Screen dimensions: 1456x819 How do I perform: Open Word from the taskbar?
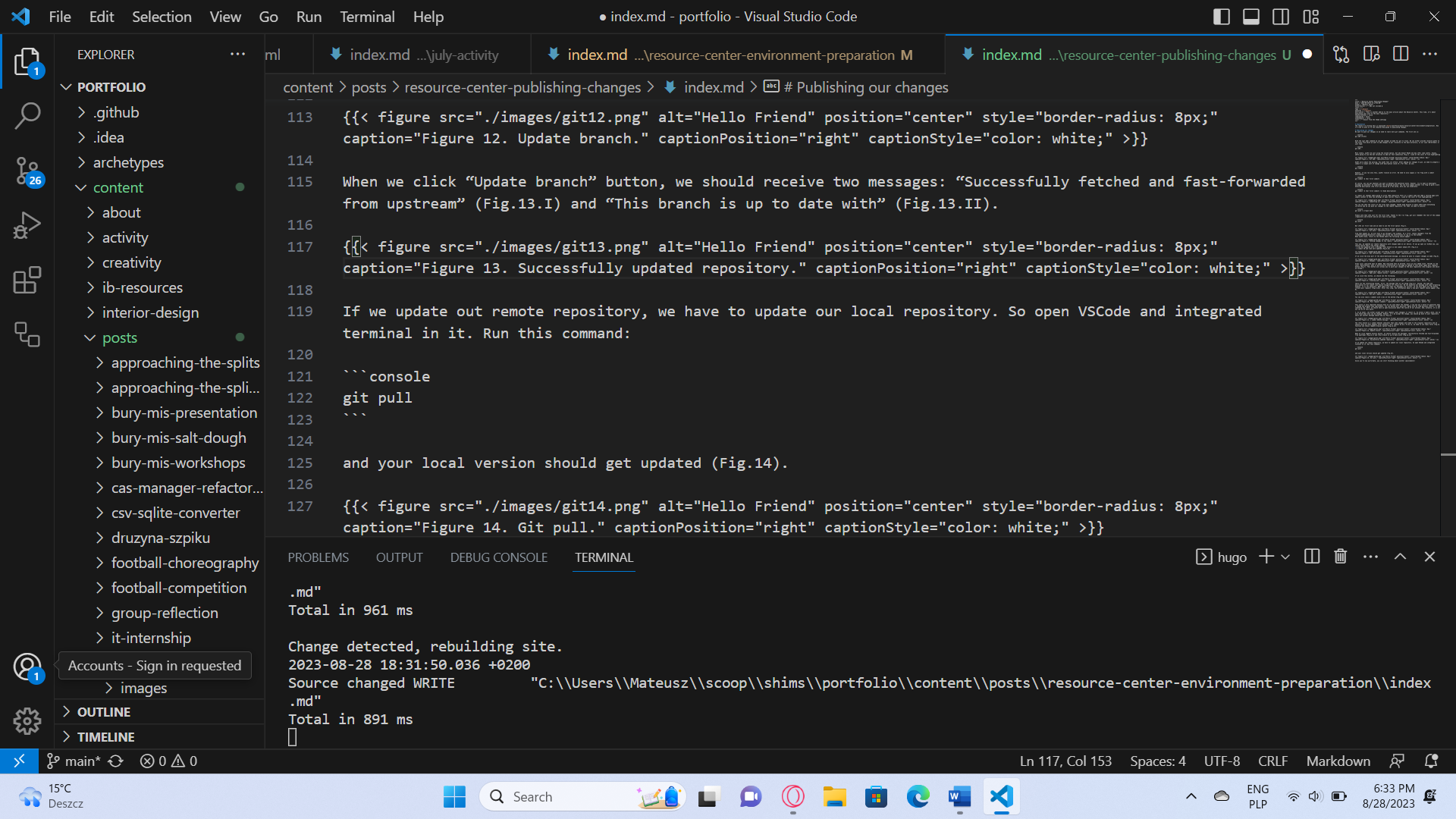(959, 796)
